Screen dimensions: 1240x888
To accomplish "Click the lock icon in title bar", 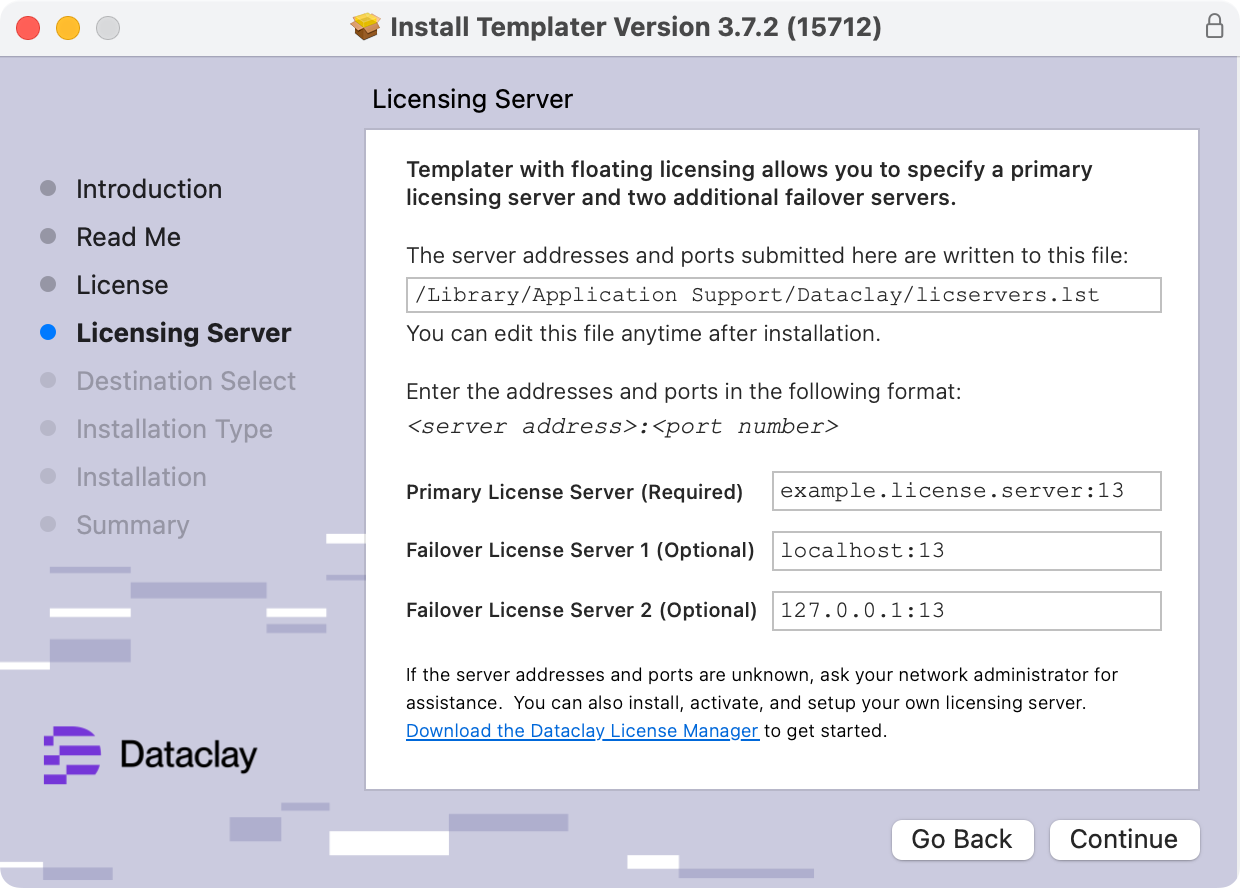I will tap(1214, 26).
